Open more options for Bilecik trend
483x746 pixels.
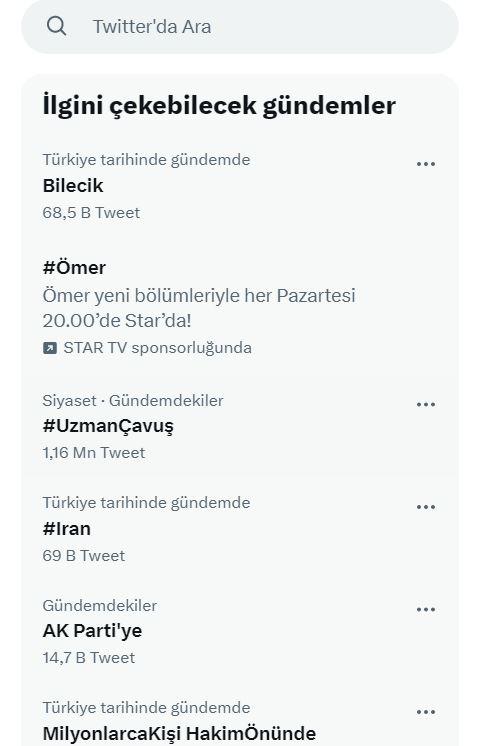[425, 164]
